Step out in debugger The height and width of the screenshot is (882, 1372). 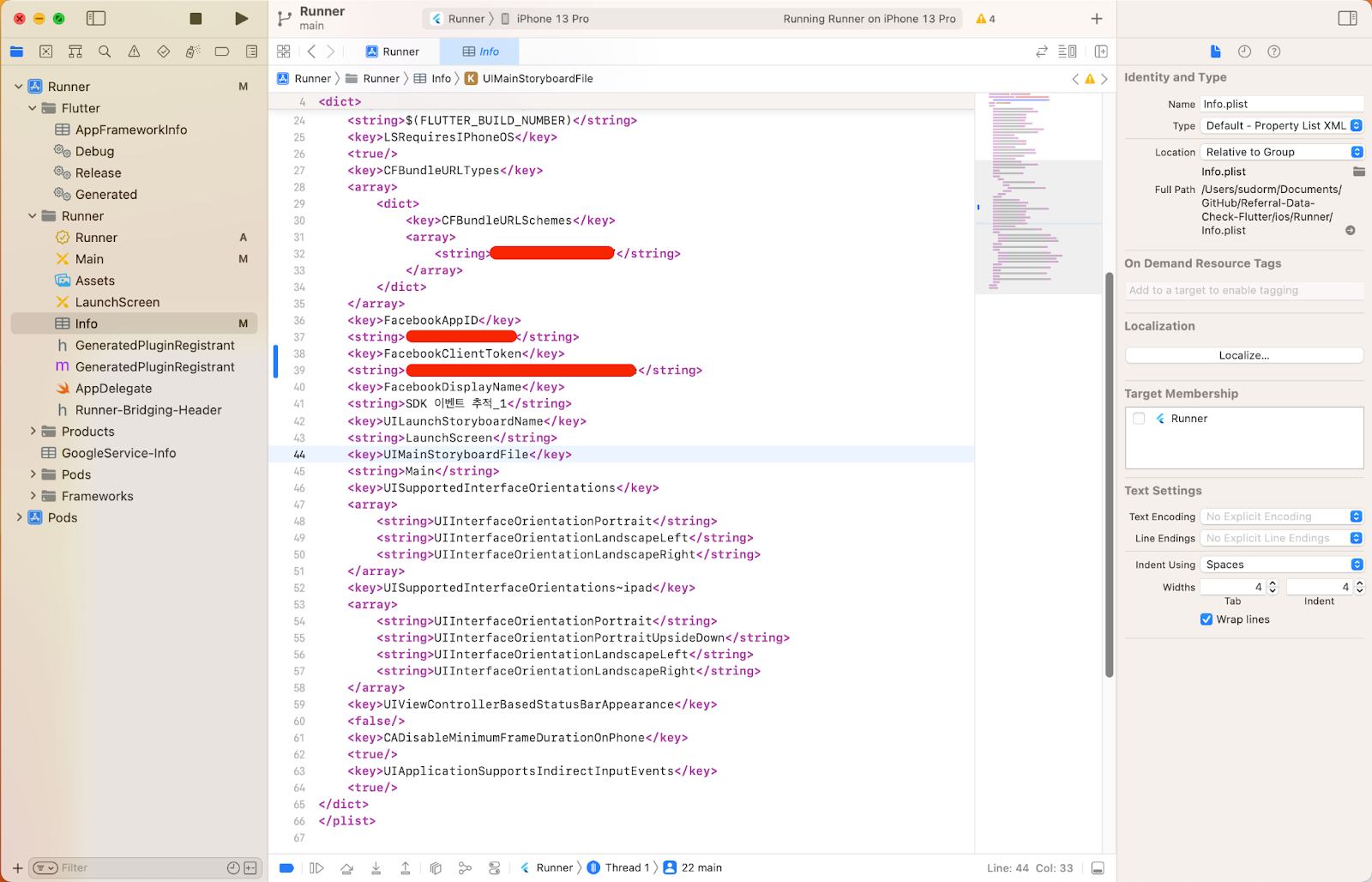click(x=406, y=868)
